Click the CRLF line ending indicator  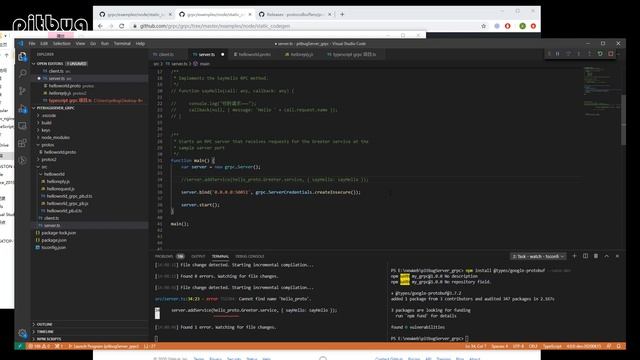pyautogui.click(x=533, y=346)
